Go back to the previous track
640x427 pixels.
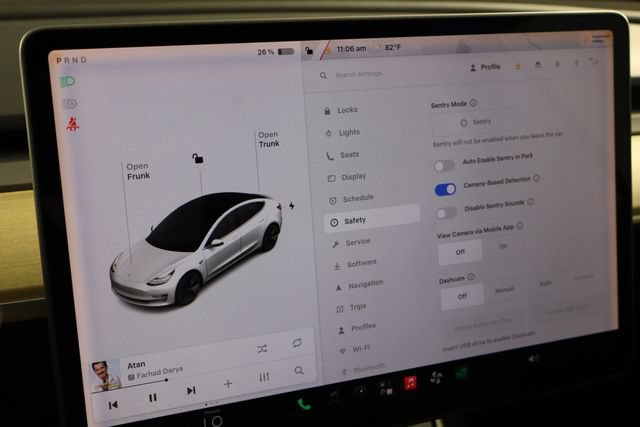113,405
